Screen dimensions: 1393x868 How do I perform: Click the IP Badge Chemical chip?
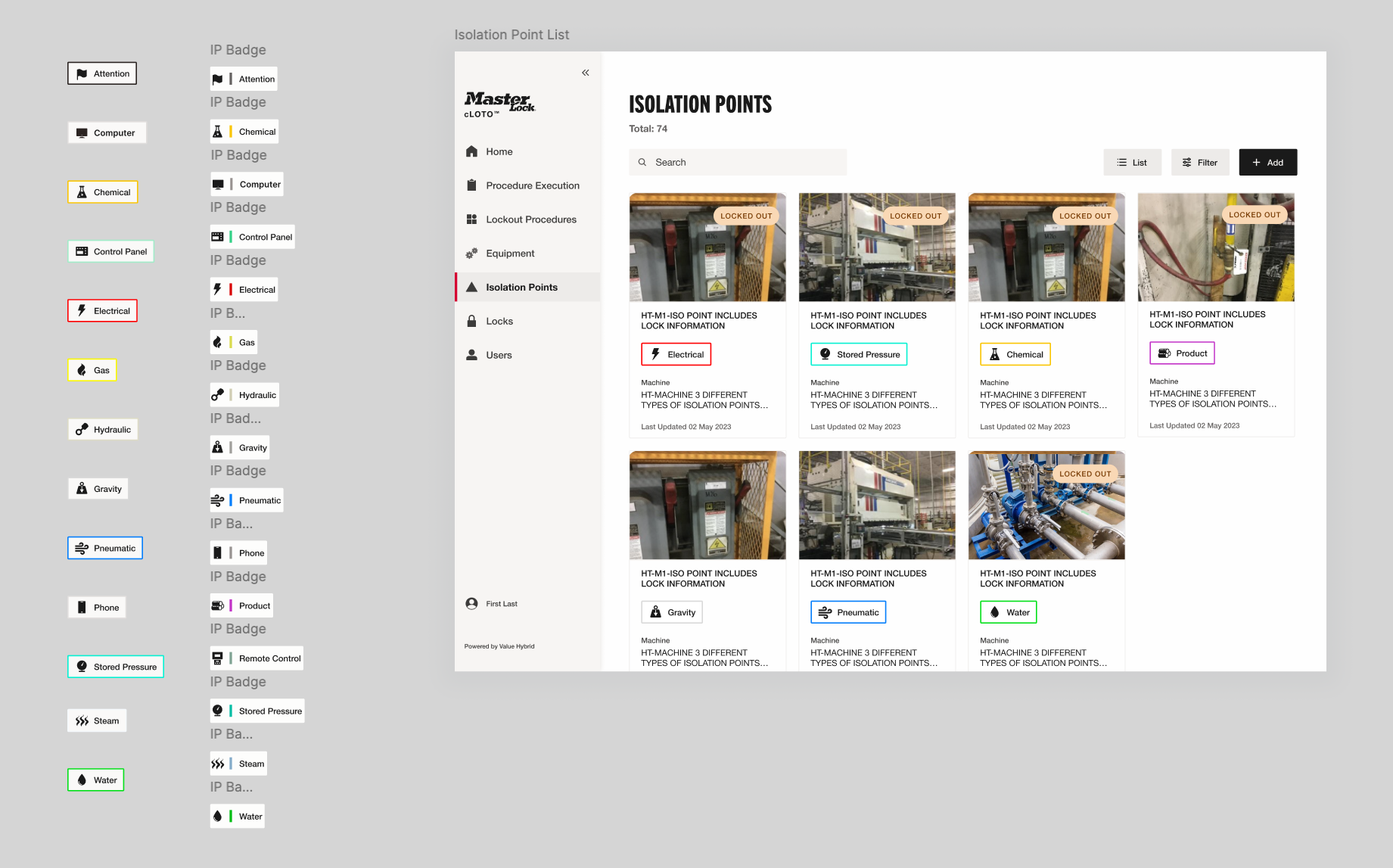pyautogui.click(x=244, y=132)
